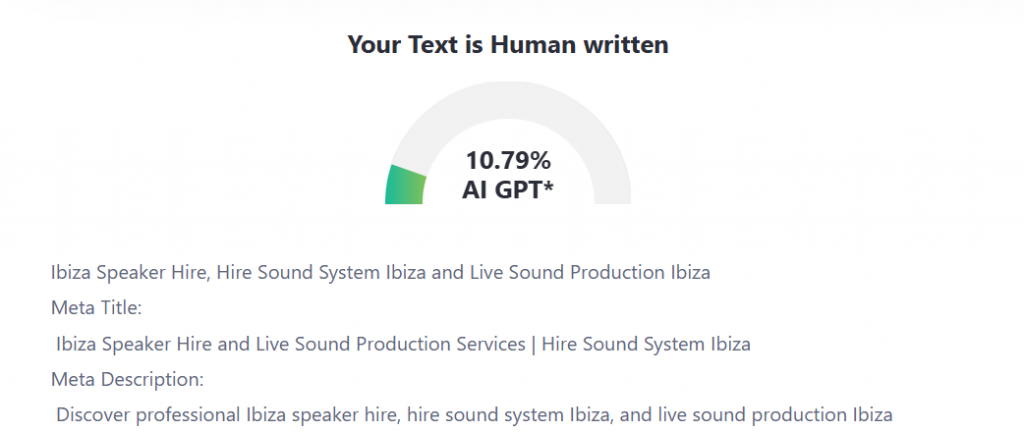
Task: Click the asterisk after "AI GPT"
Action: coord(548,187)
